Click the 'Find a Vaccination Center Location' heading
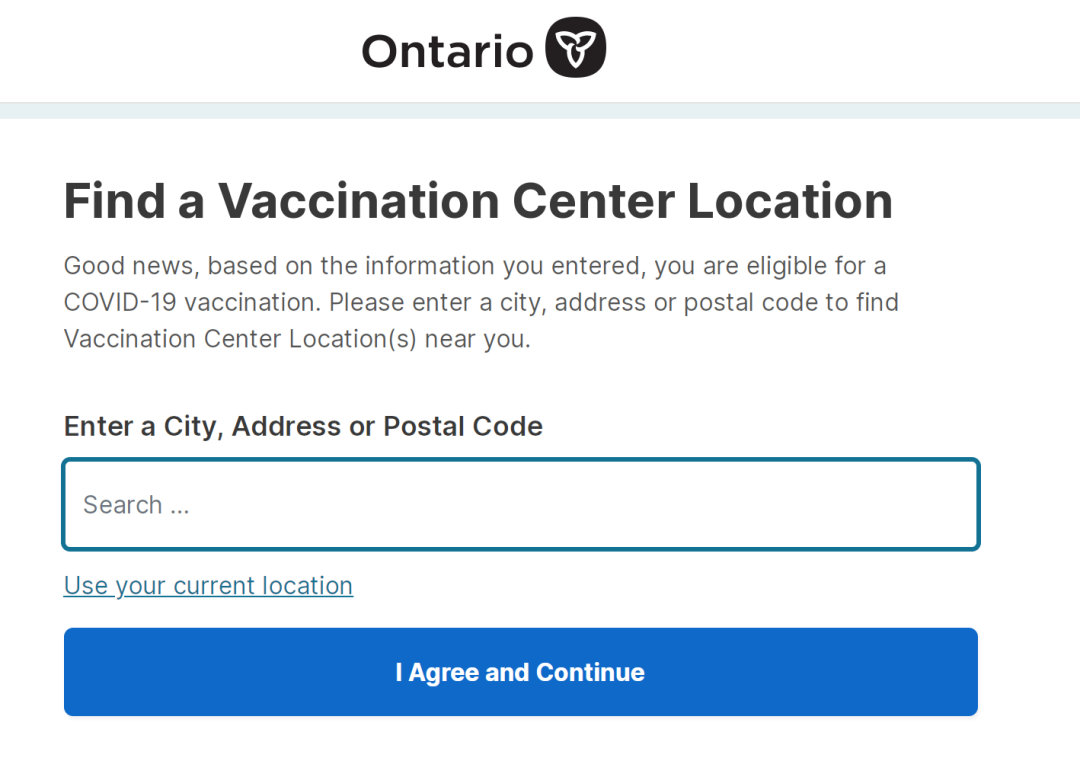 [x=478, y=201]
